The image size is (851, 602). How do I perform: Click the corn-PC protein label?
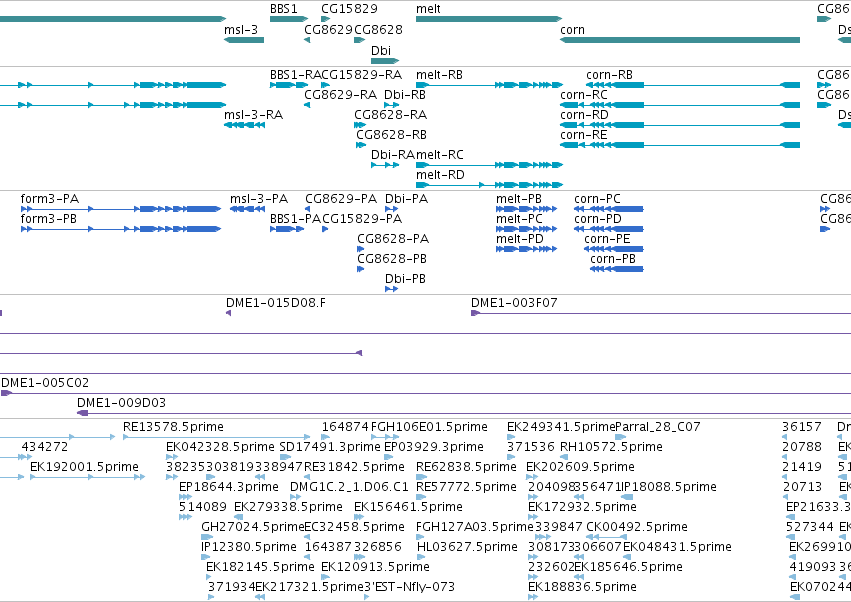[598, 199]
